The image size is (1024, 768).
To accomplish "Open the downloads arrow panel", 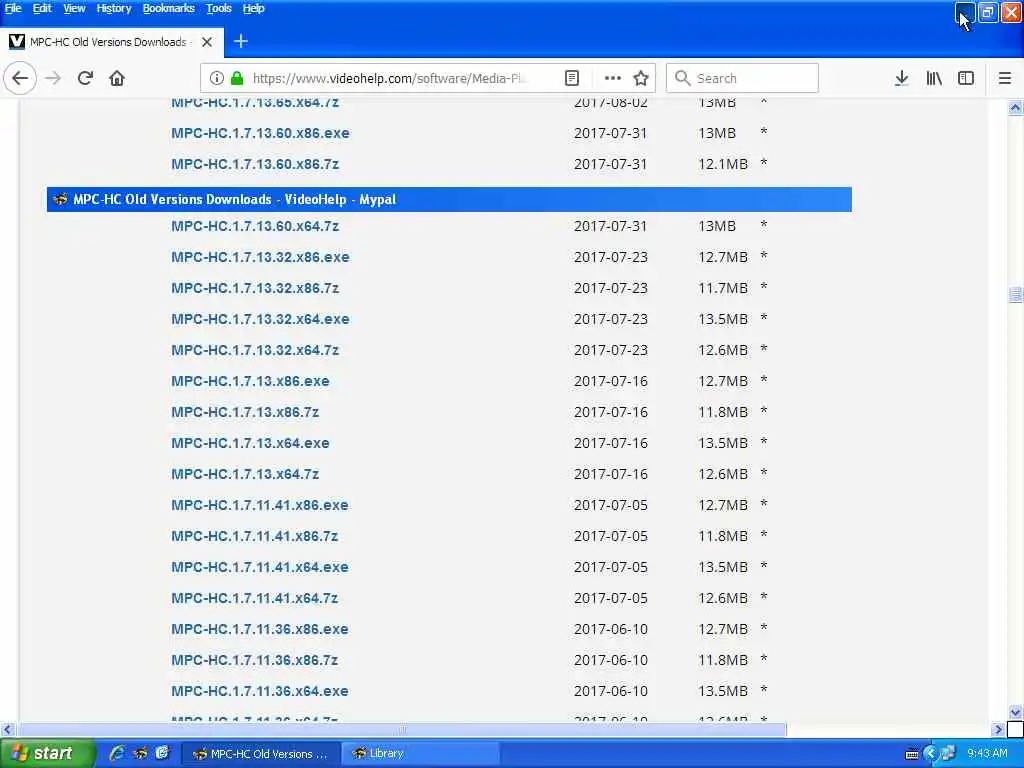I will click(x=901, y=78).
